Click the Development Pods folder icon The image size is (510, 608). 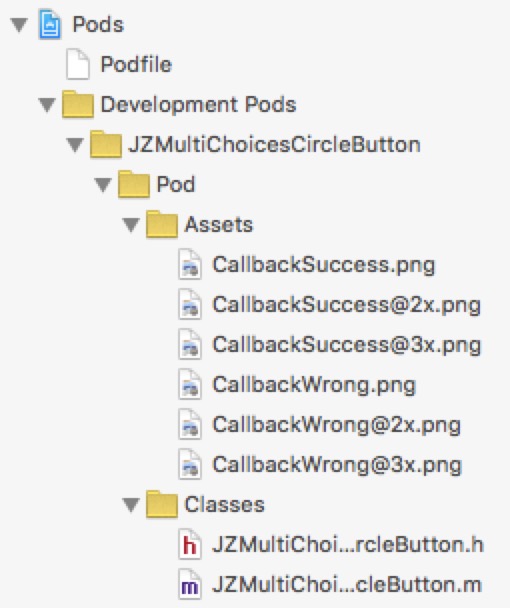click(x=78, y=104)
